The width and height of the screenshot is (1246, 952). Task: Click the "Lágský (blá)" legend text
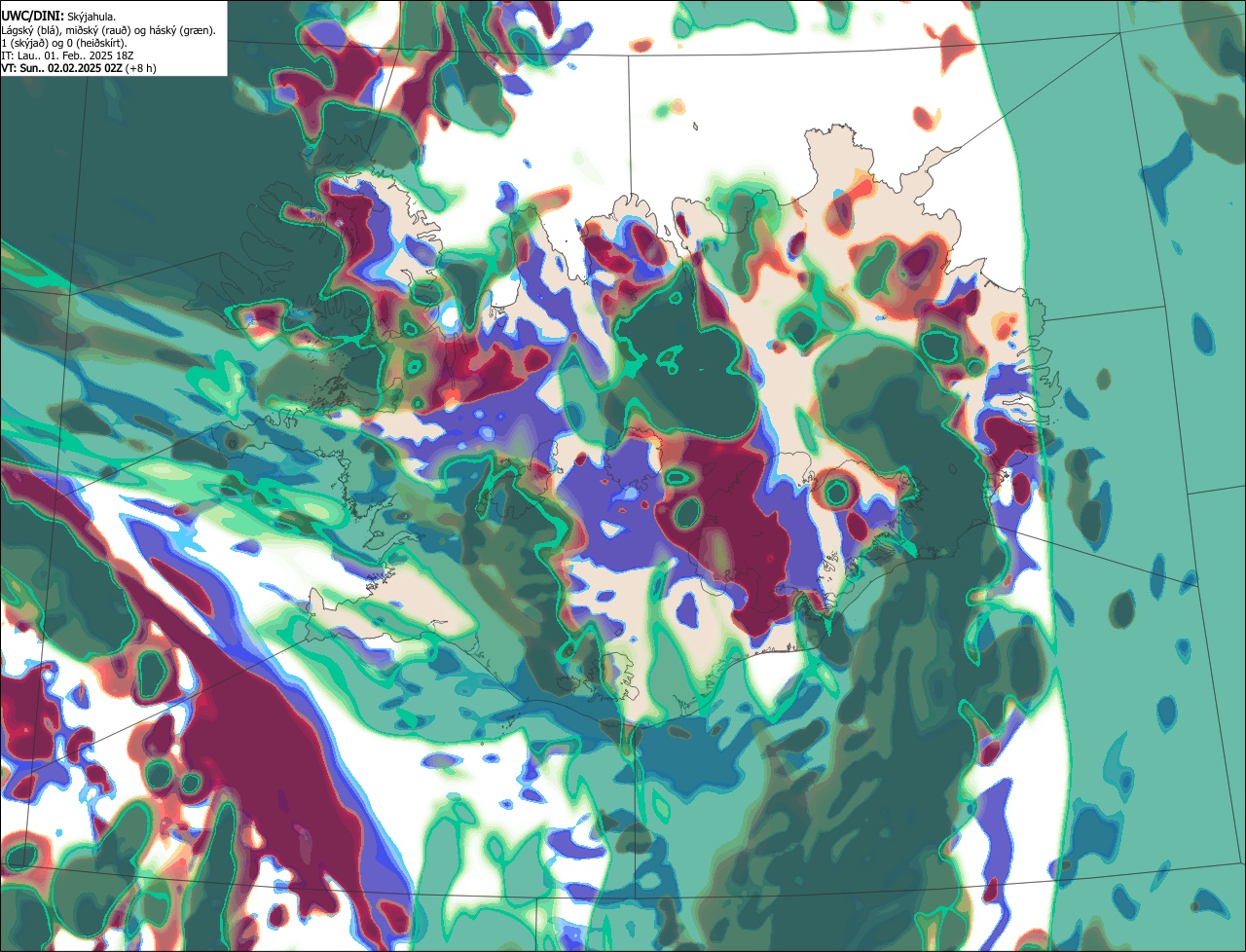pos(31,30)
